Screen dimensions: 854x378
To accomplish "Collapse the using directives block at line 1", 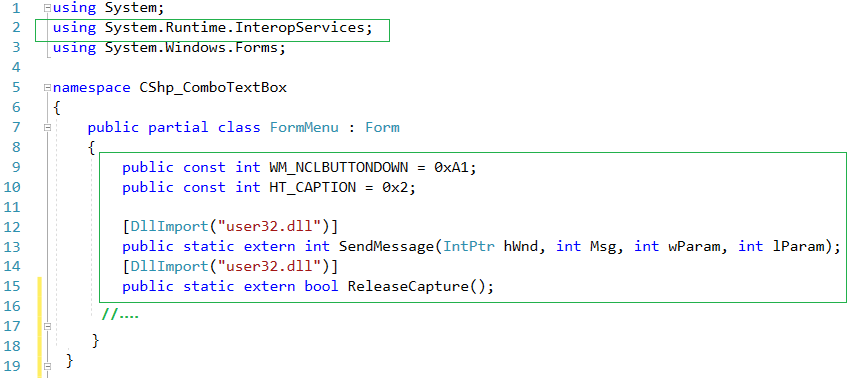I will 47,9.
